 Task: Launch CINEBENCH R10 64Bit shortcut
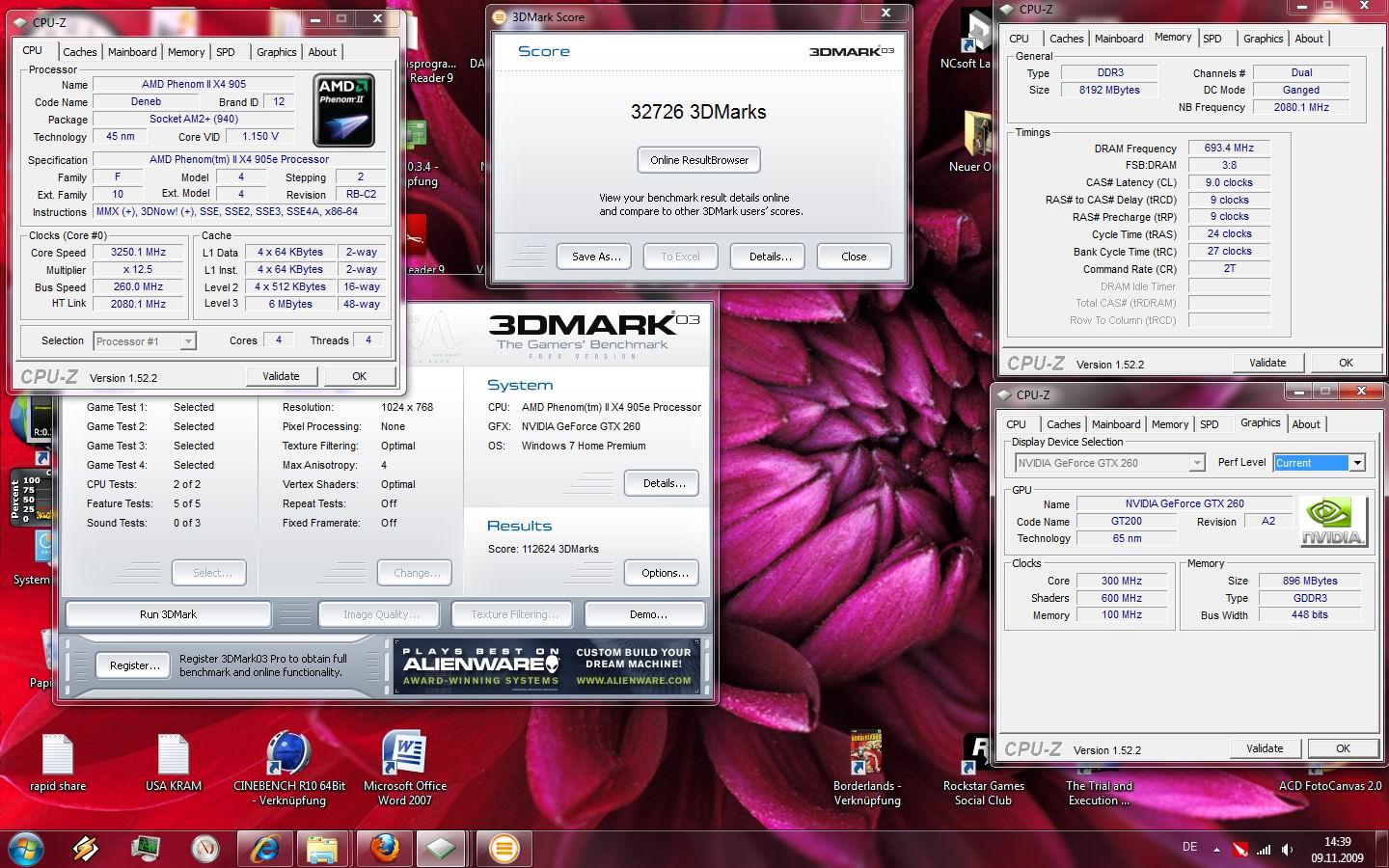(289, 769)
